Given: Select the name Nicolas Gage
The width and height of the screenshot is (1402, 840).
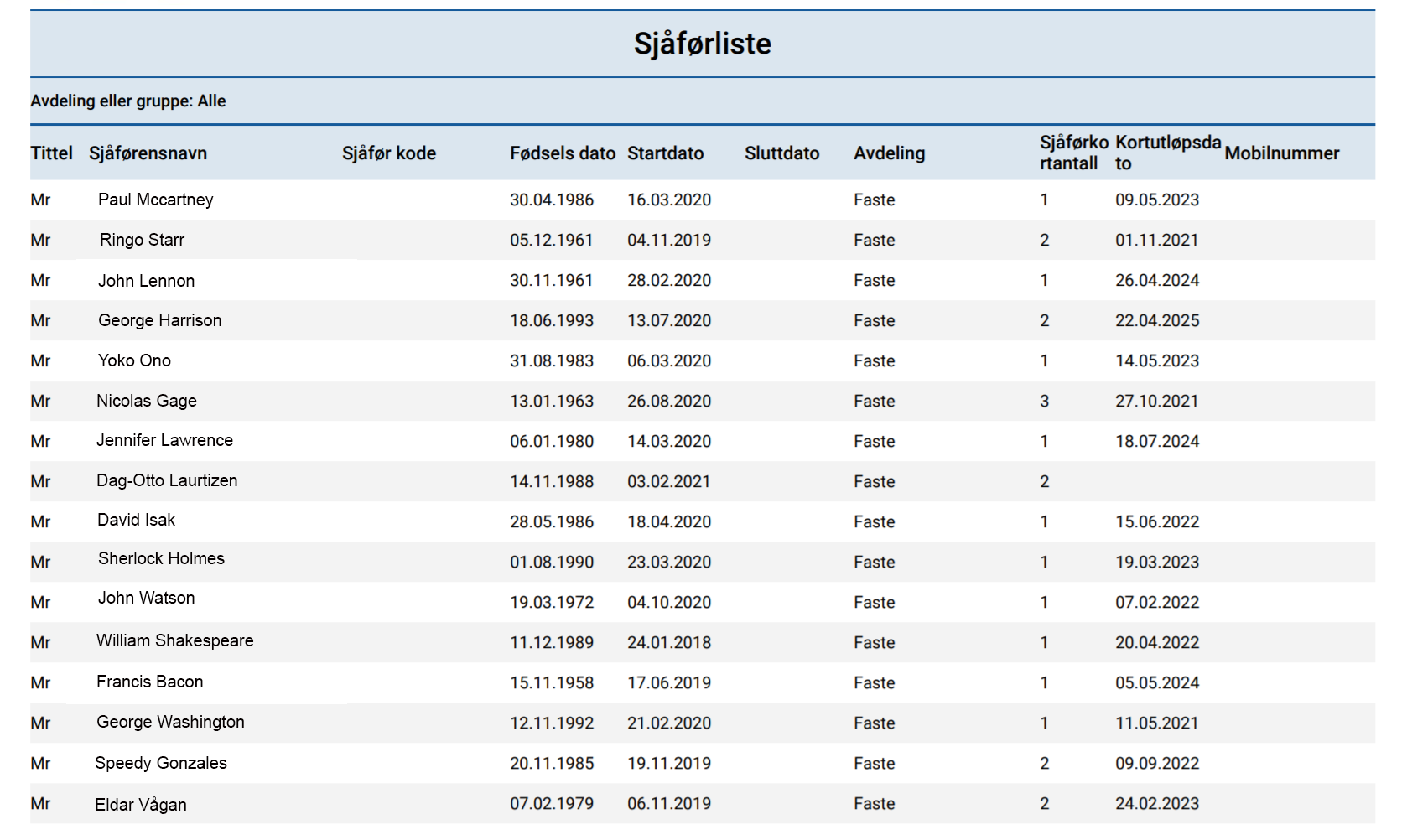Looking at the screenshot, I should 147,401.
